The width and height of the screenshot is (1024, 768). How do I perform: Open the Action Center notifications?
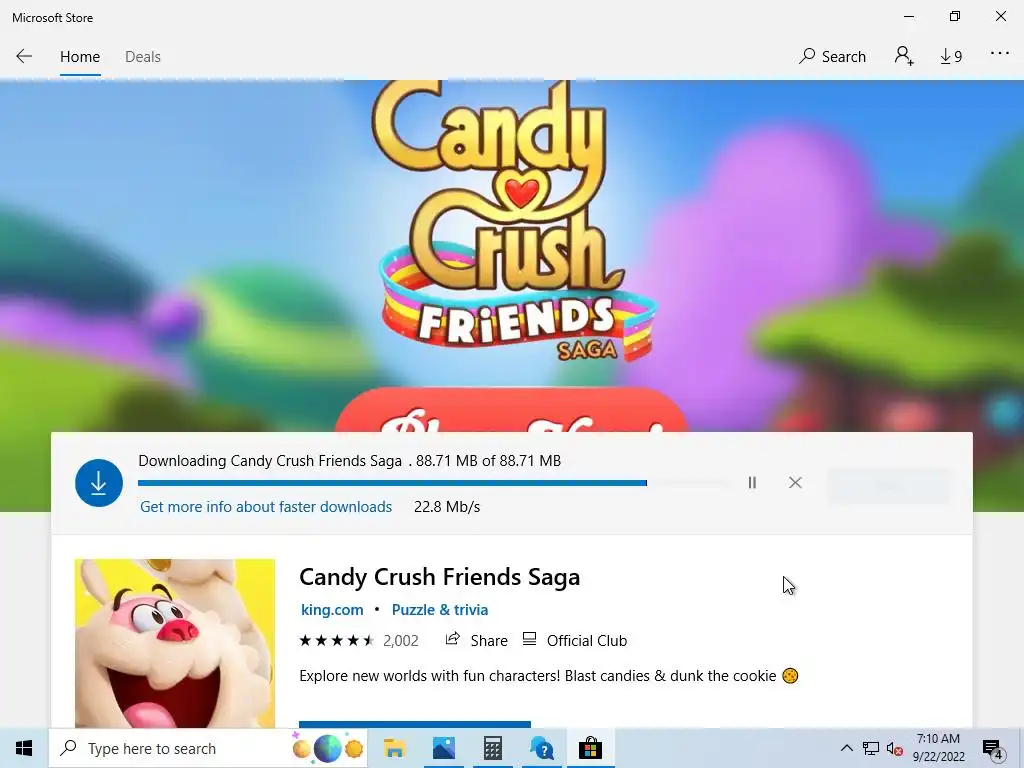click(992, 748)
